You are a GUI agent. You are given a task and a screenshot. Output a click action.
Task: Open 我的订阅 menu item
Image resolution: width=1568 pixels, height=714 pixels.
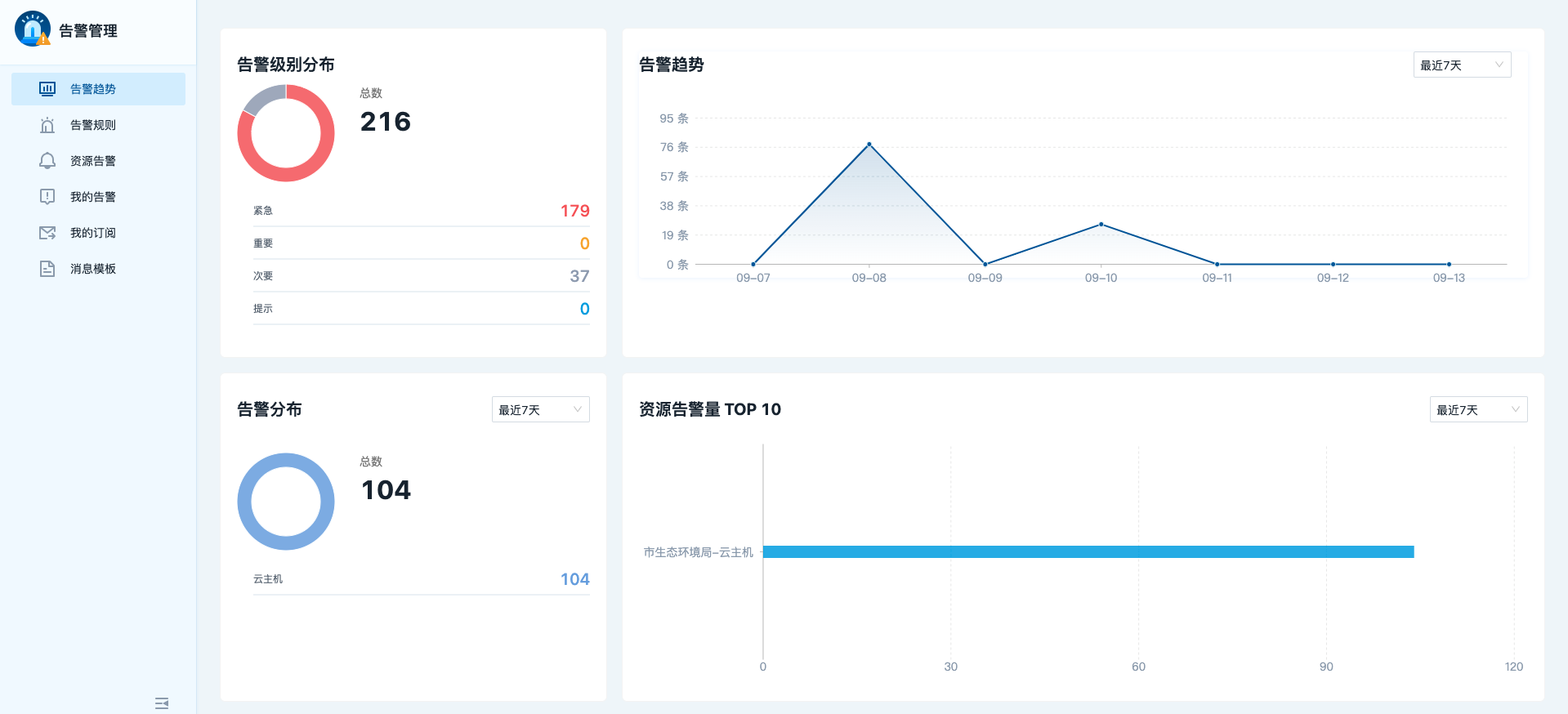[x=93, y=233]
